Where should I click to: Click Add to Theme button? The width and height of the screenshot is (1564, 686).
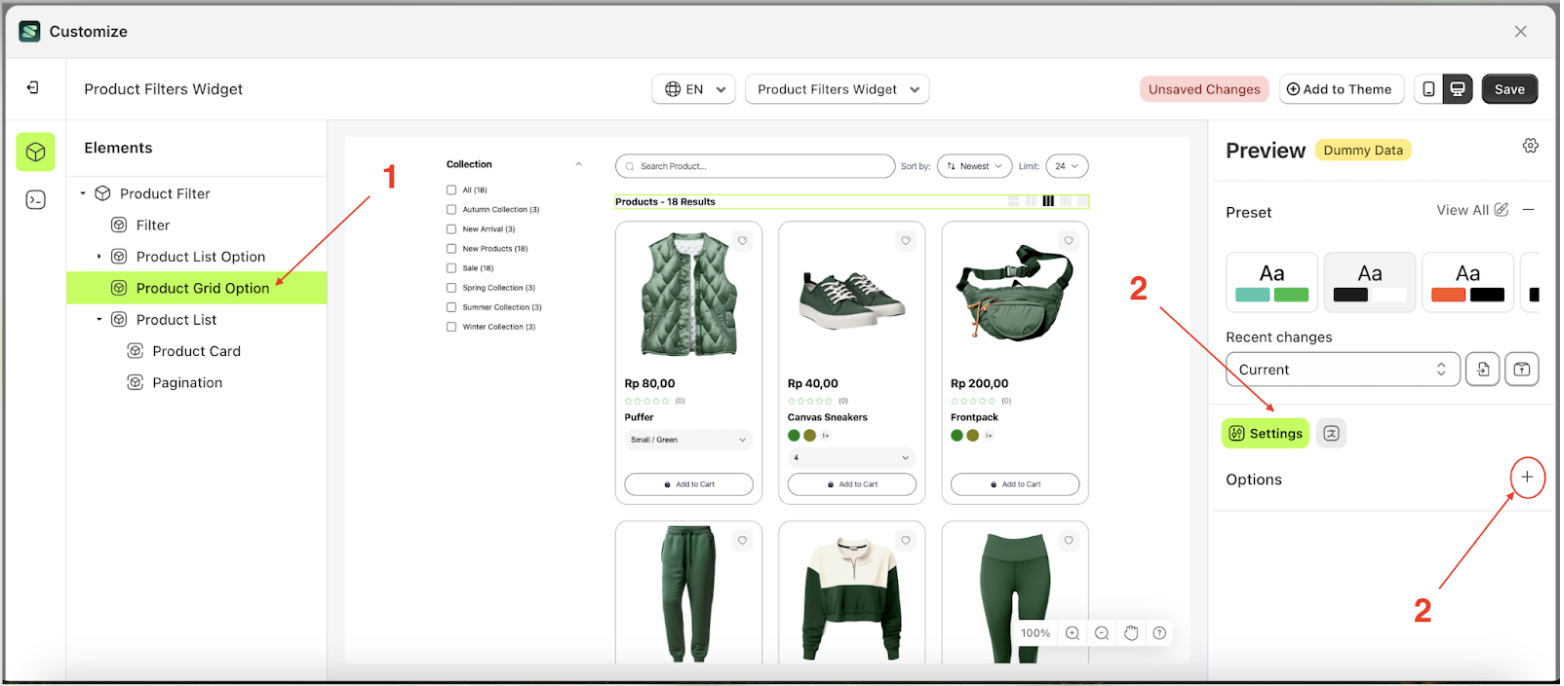click(x=1340, y=89)
